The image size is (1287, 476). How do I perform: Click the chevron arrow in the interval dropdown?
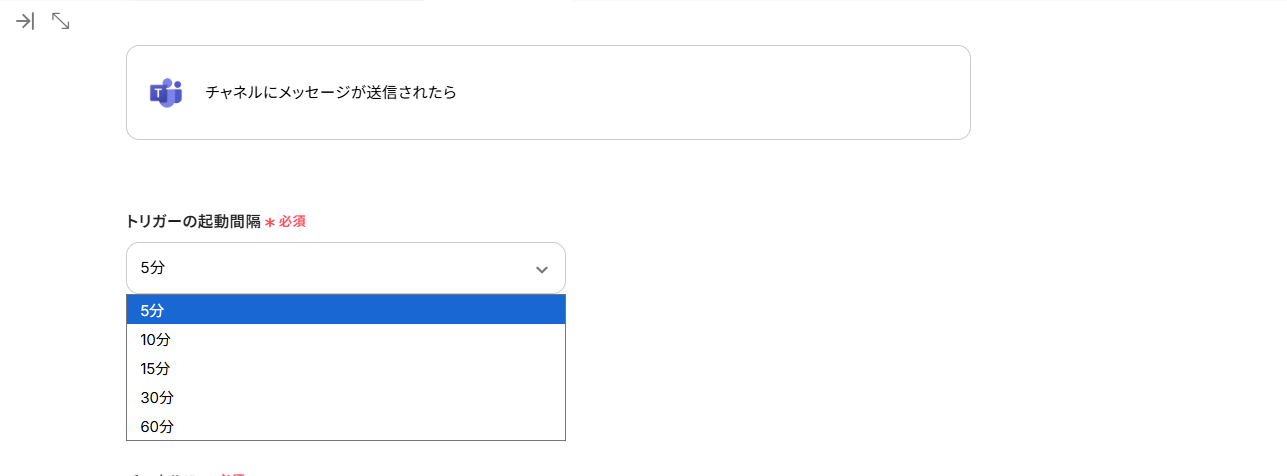[x=542, y=269]
